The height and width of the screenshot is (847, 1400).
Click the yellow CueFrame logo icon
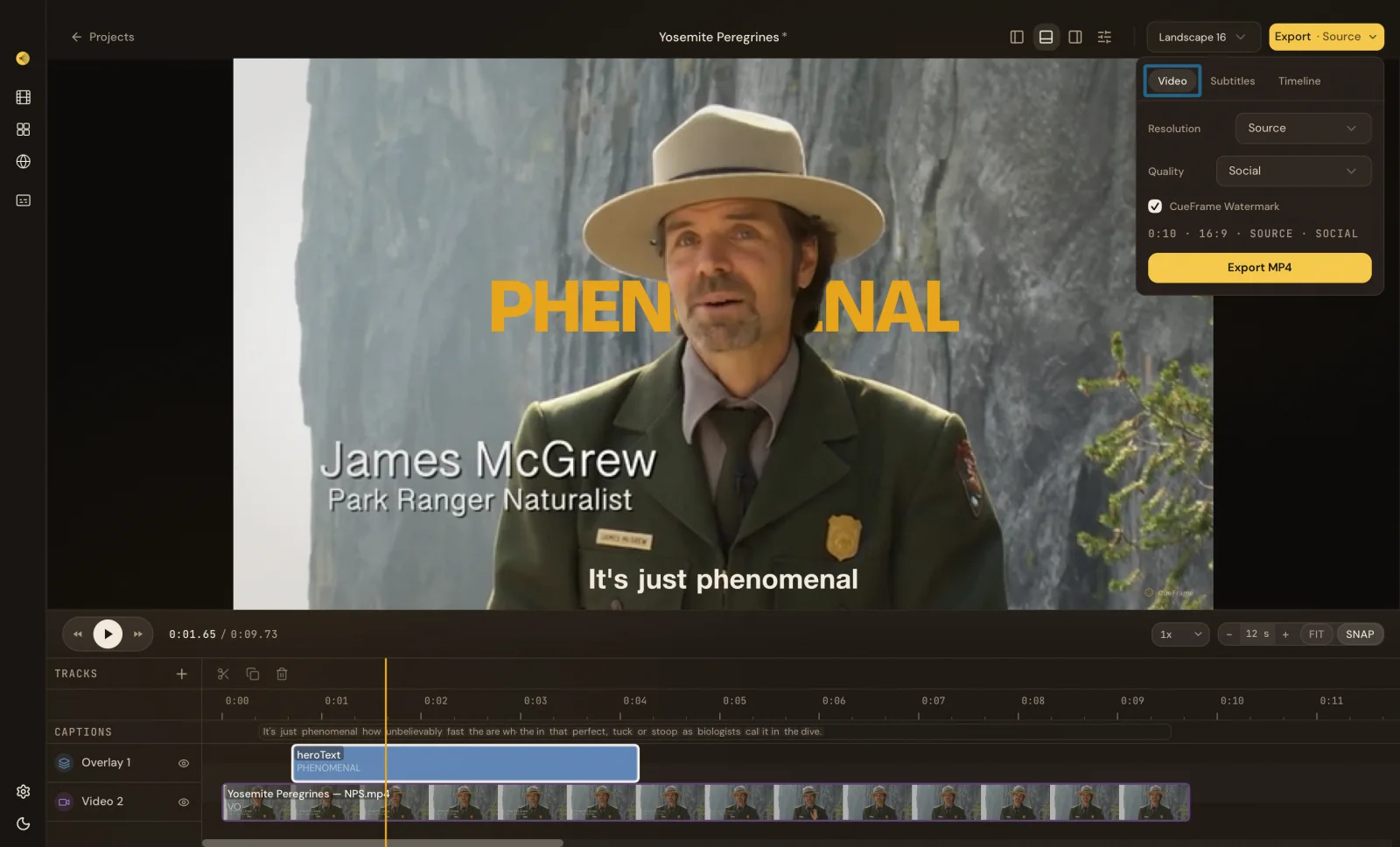coord(23,59)
